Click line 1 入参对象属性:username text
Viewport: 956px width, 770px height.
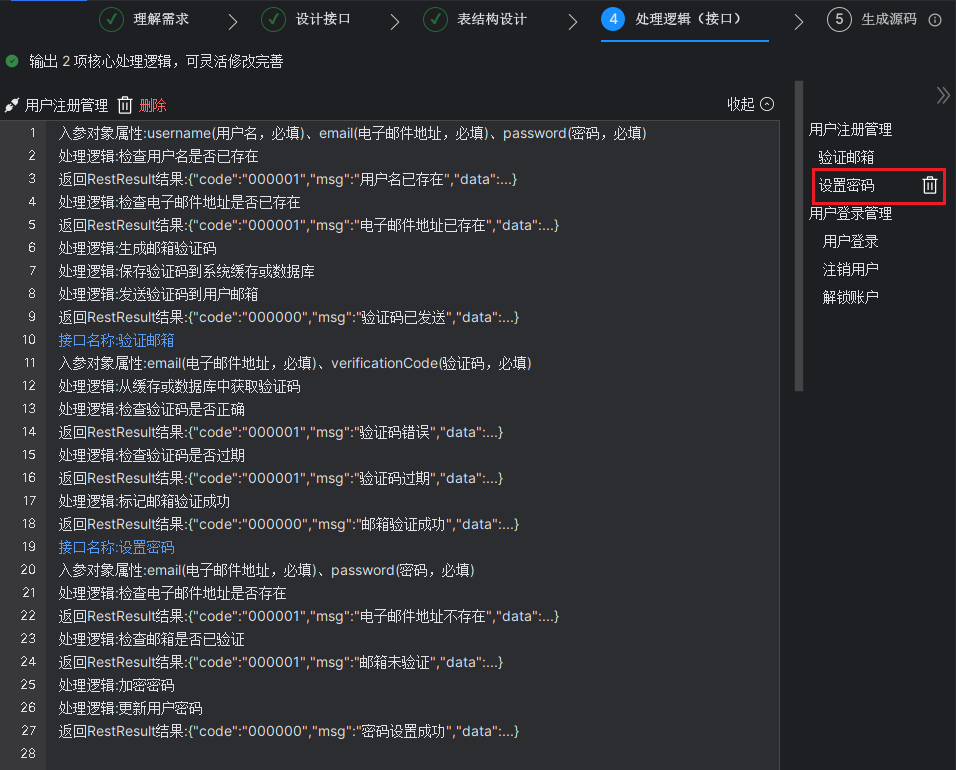[x=352, y=133]
